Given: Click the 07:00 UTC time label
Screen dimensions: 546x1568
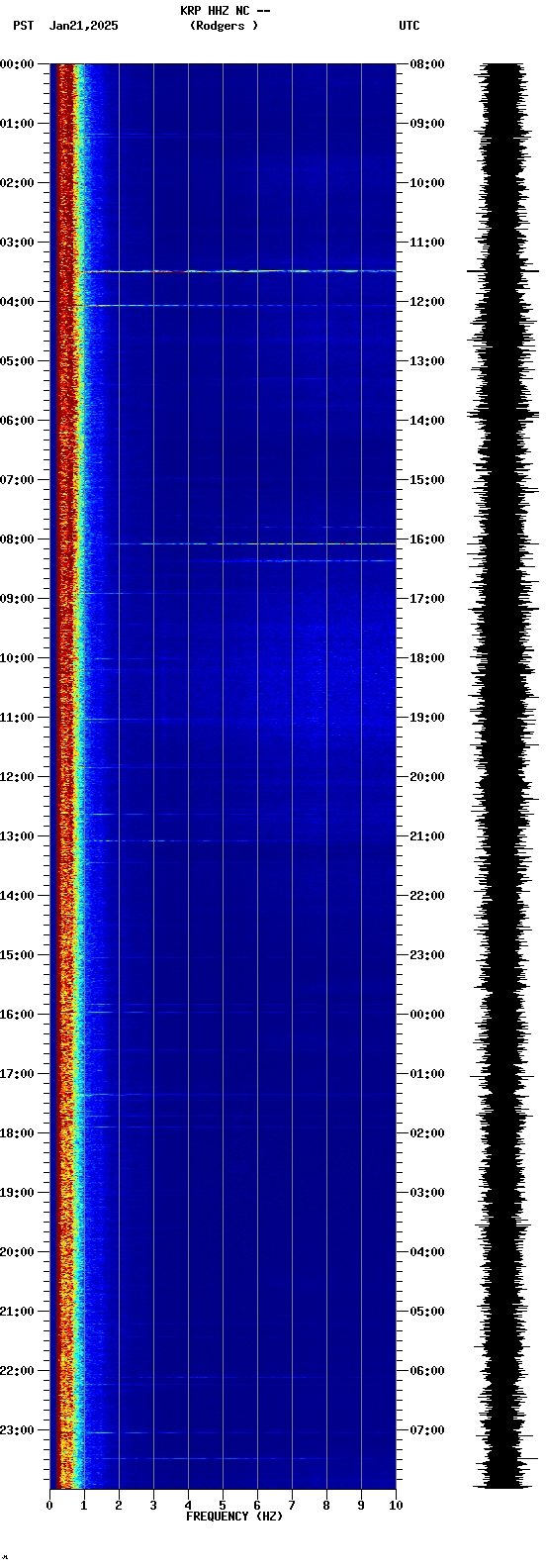Looking at the screenshot, I should (427, 1430).
